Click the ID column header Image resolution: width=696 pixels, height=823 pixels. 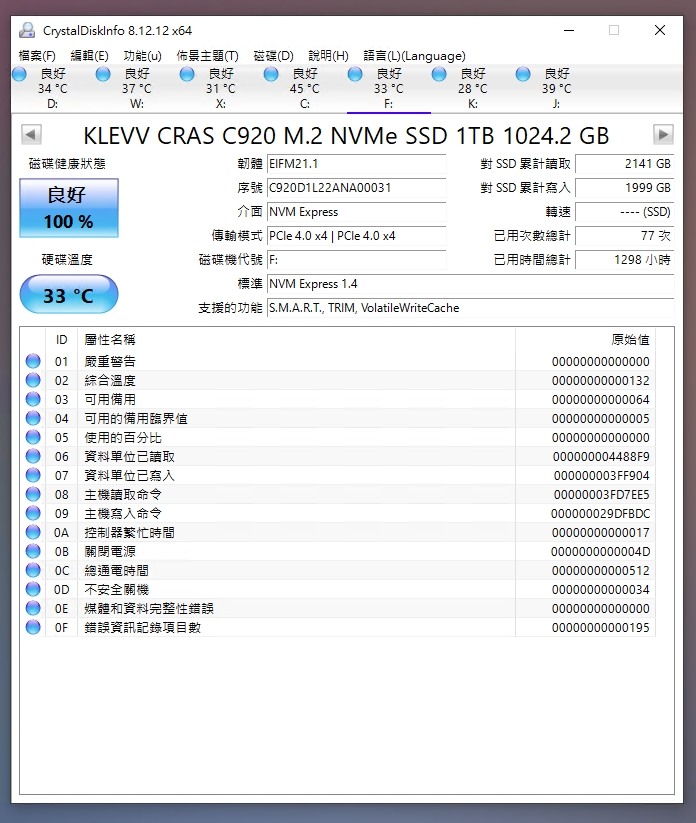coord(61,340)
